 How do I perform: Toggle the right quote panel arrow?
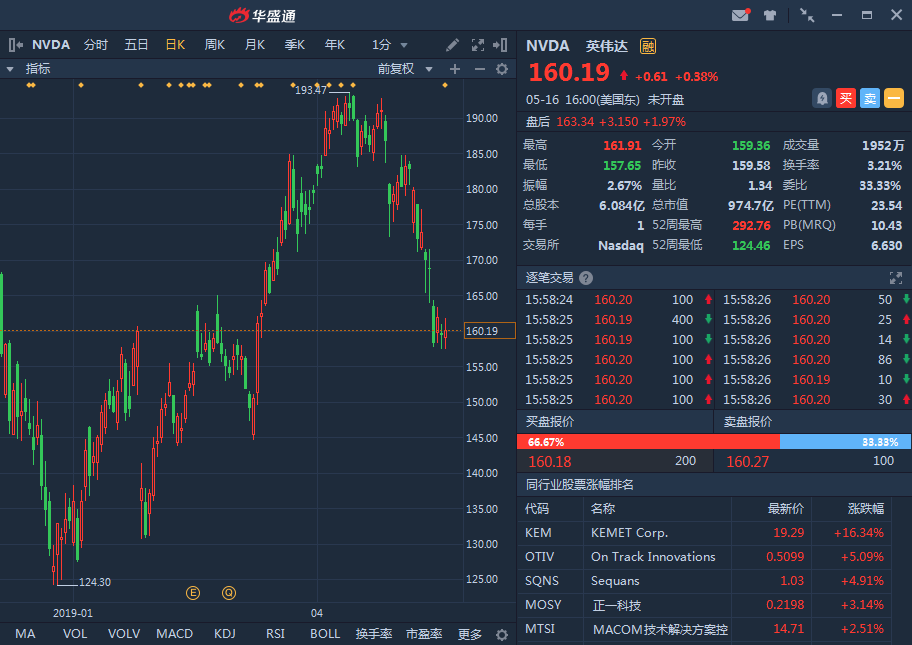pyautogui.click(x=502, y=45)
